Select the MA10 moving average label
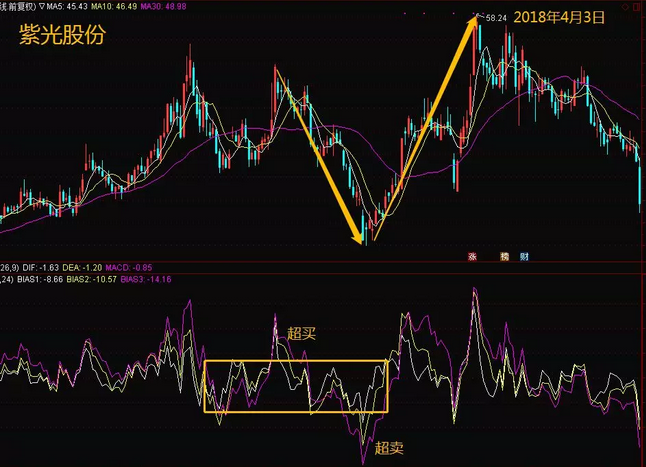The image size is (646, 467). (125, 6)
